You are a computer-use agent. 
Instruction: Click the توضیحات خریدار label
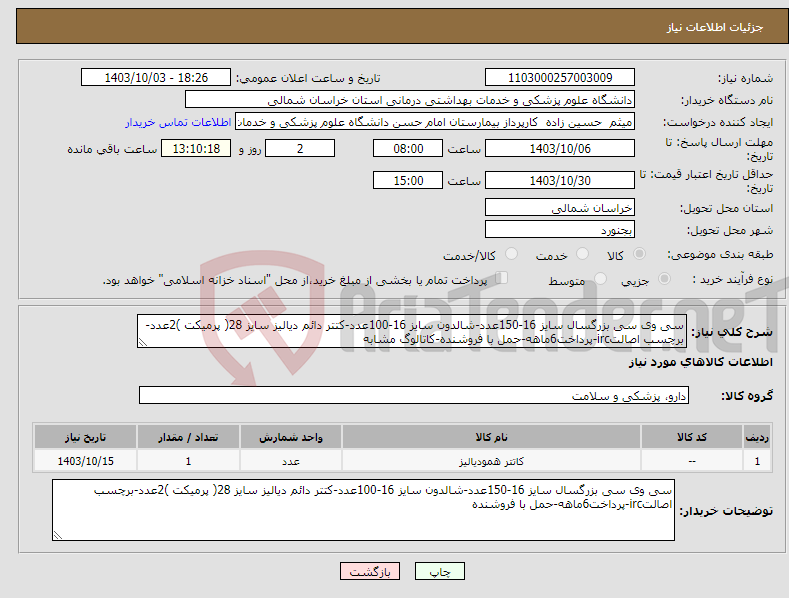pyautogui.click(x=726, y=511)
